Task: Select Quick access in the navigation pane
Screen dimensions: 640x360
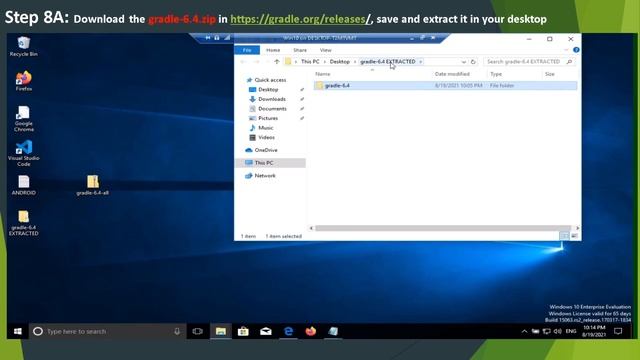Action: [x=266, y=80]
